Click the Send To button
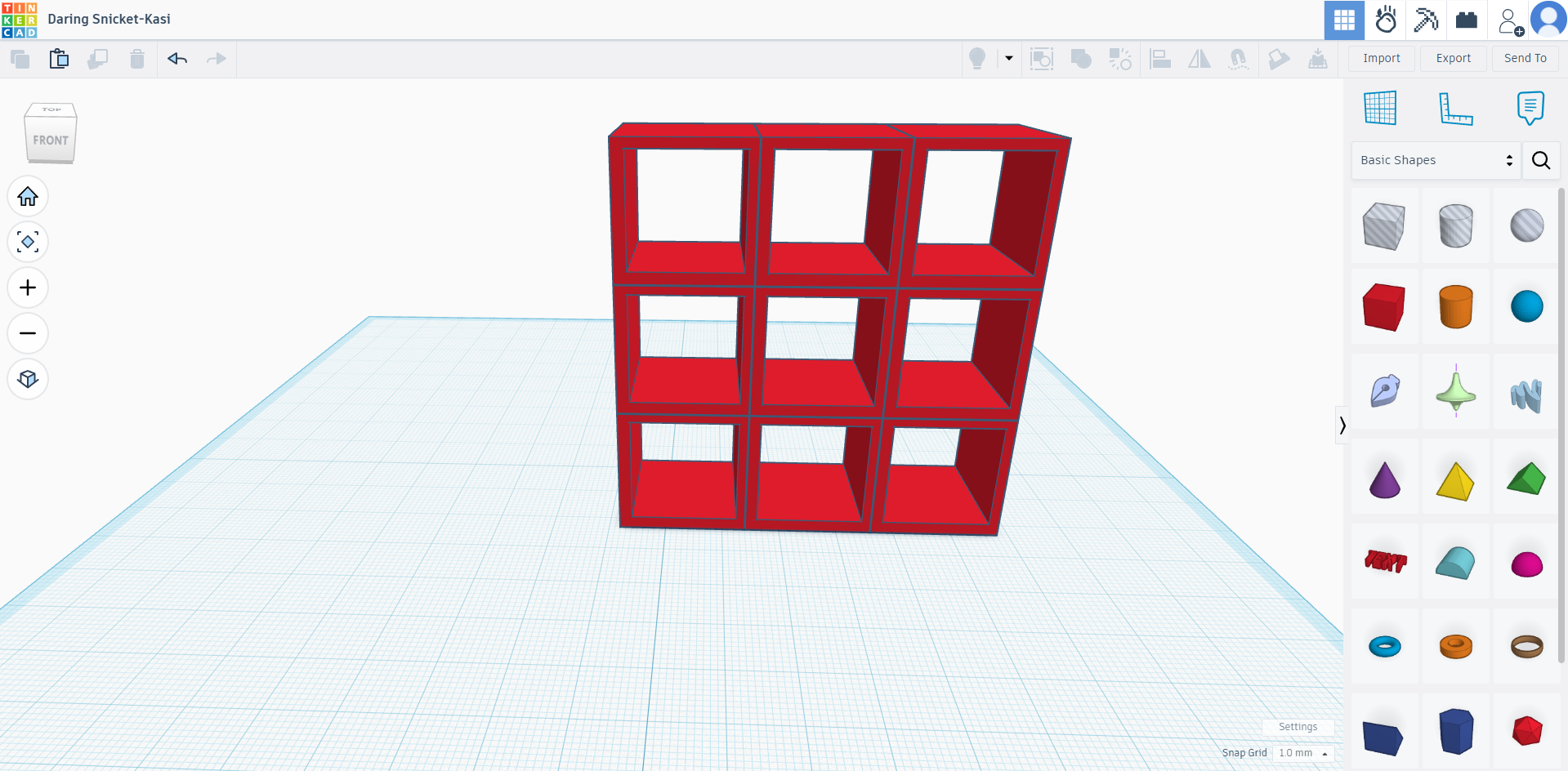The image size is (1568, 771). point(1526,58)
